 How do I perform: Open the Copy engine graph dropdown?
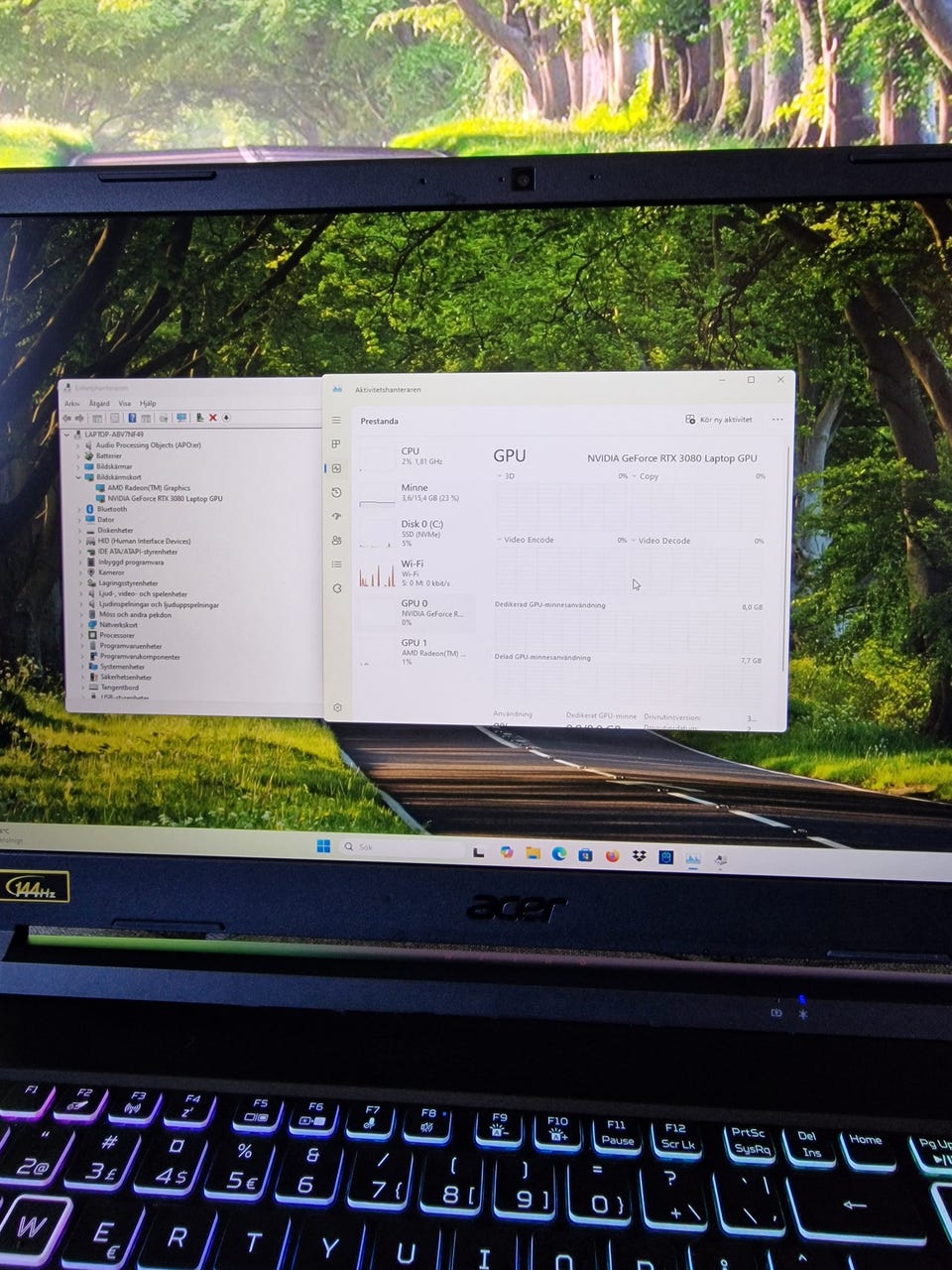(x=646, y=476)
